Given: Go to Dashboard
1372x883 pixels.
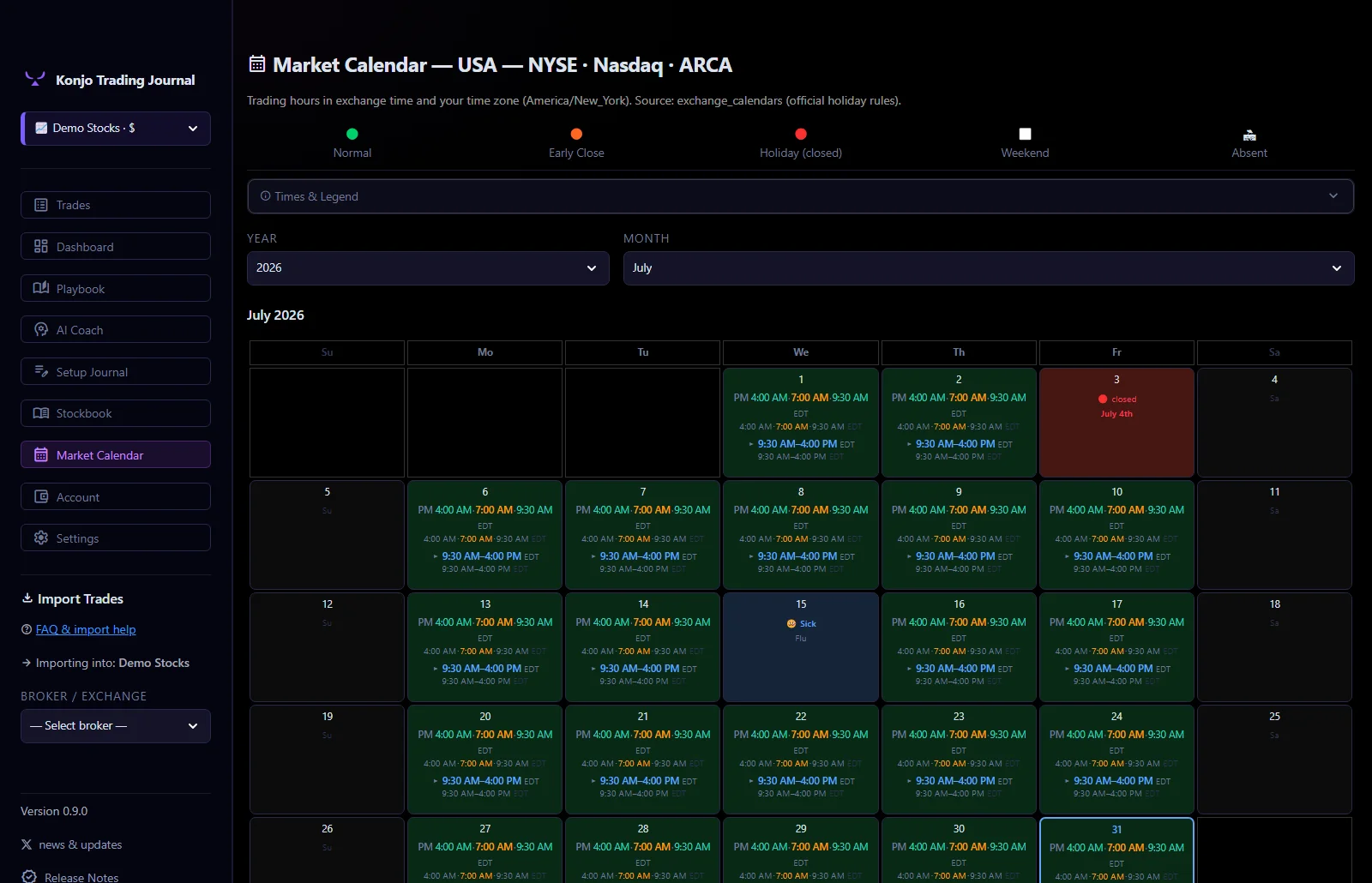Looking at the screenshot, I should pos(116,246).
